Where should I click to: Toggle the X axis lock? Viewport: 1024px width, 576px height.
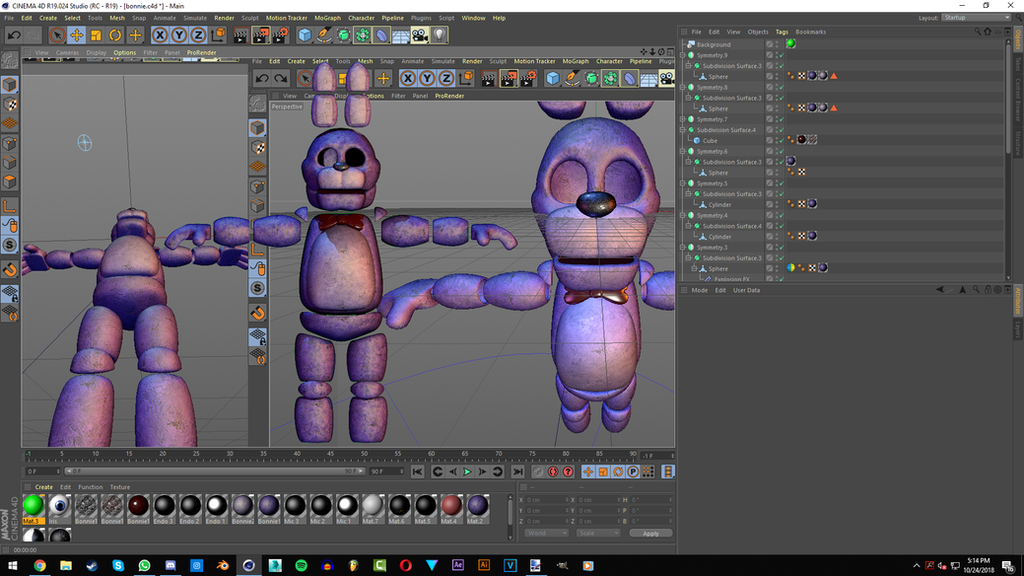(160, 35)
